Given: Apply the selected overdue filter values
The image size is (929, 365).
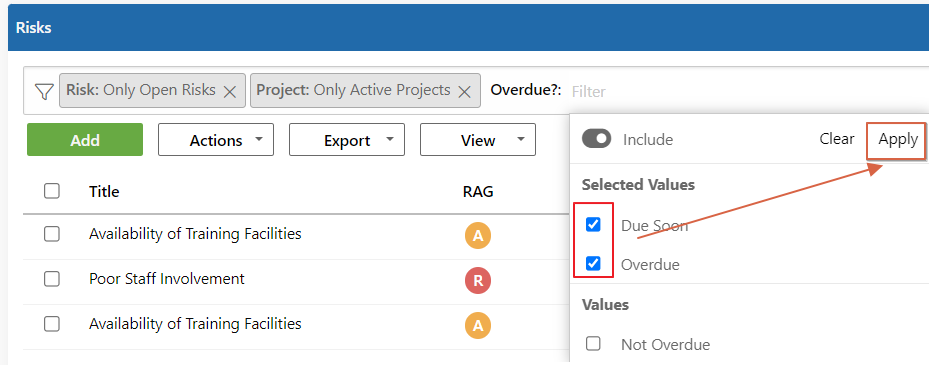Looking at the screenshot, I should tap(898, 140).
